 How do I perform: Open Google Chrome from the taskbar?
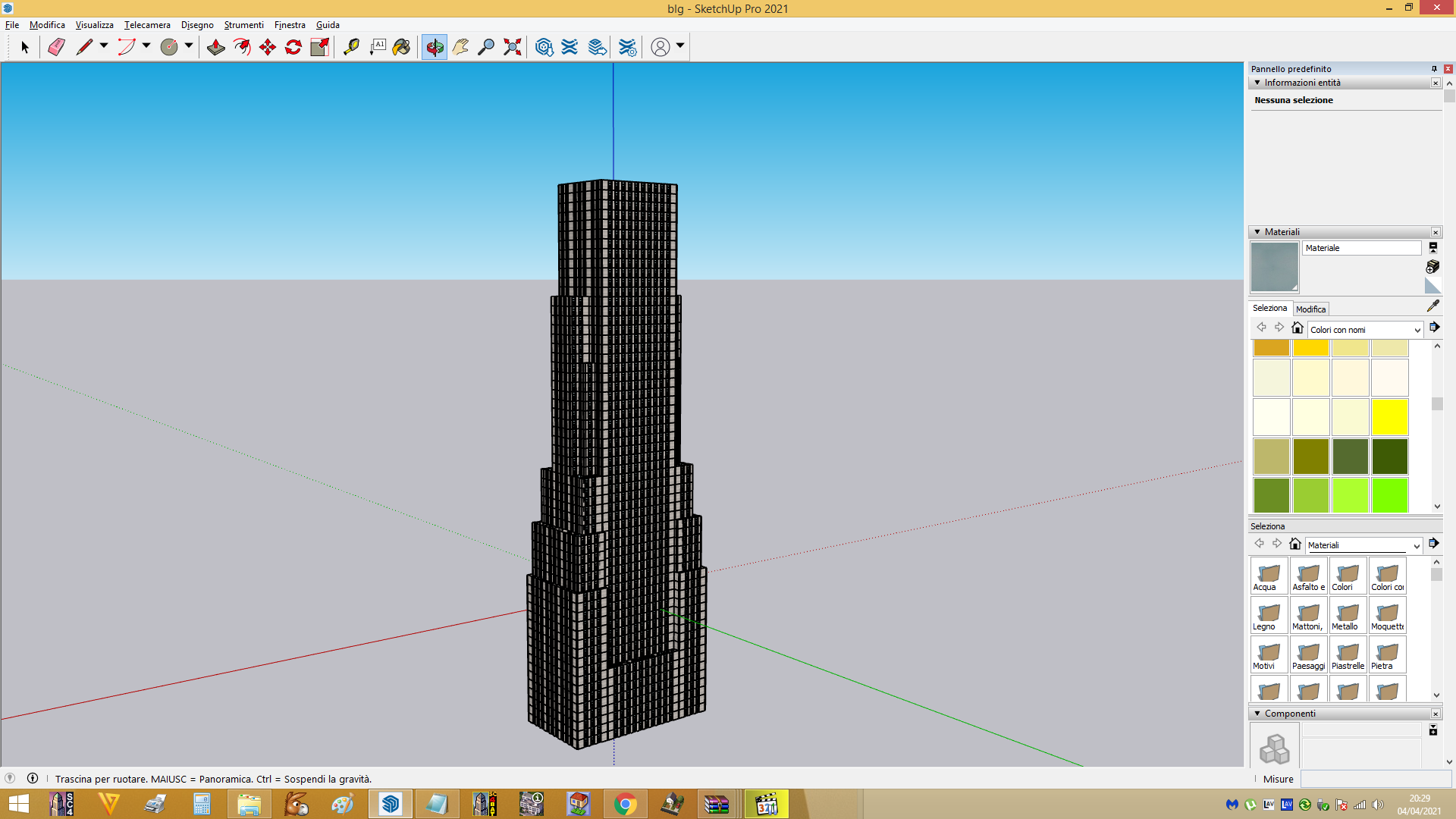pos(626,804)
